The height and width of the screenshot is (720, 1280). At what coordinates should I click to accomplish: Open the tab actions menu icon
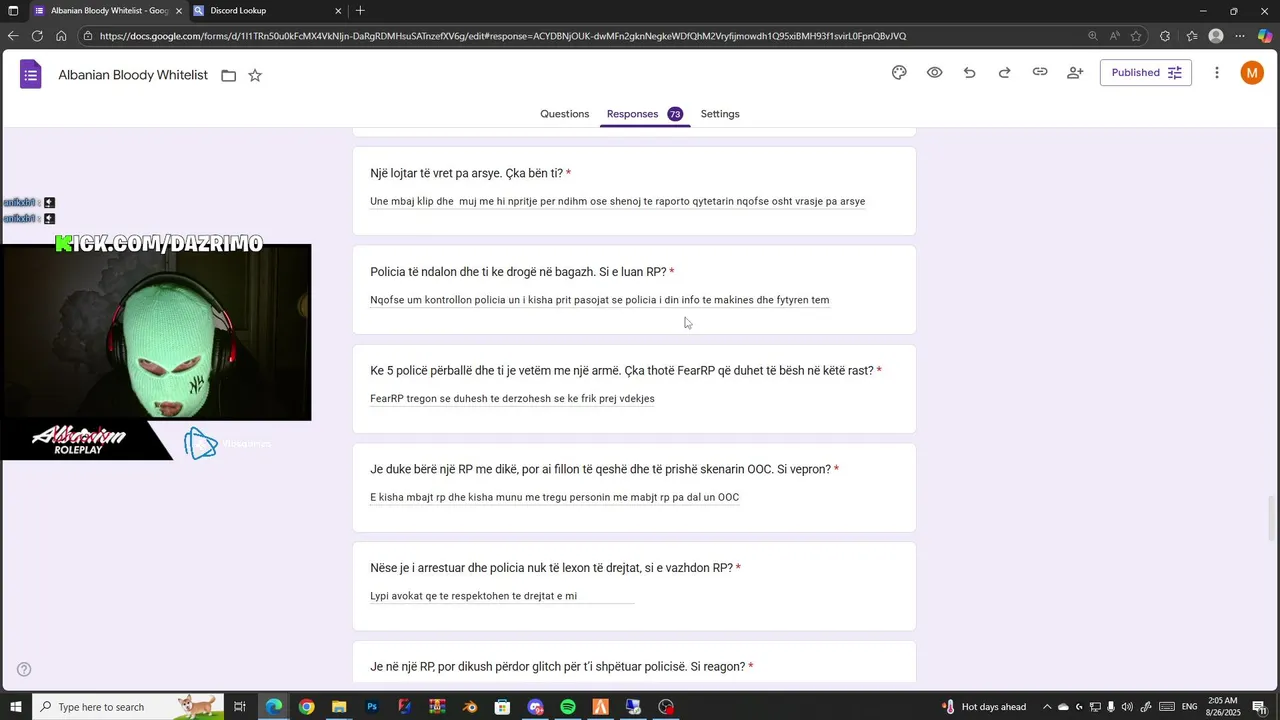(13, 11)
